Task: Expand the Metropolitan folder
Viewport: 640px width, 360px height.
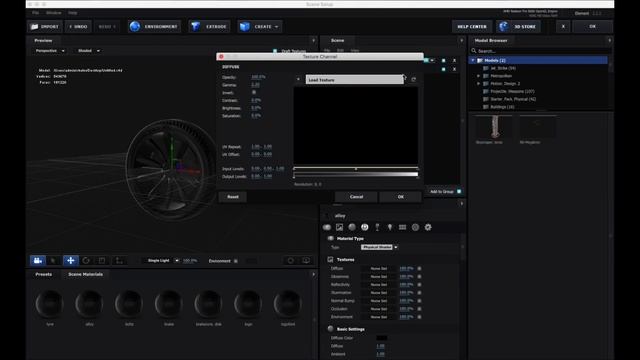Action: pos(479,76)
